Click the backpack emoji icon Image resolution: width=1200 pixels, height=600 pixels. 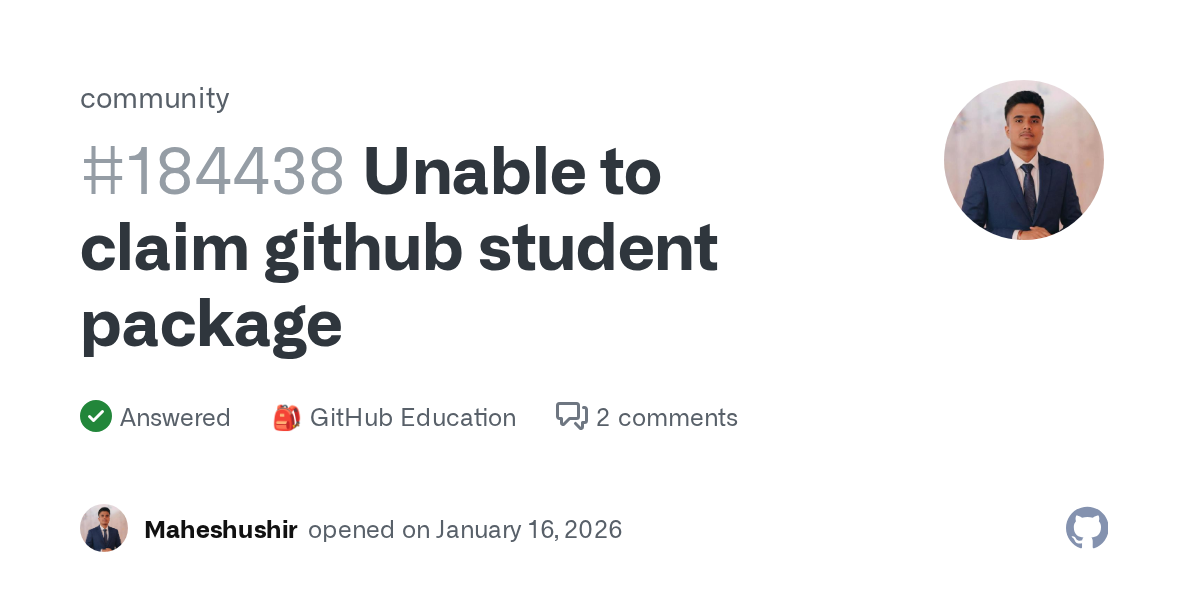[x=287, y=417]
